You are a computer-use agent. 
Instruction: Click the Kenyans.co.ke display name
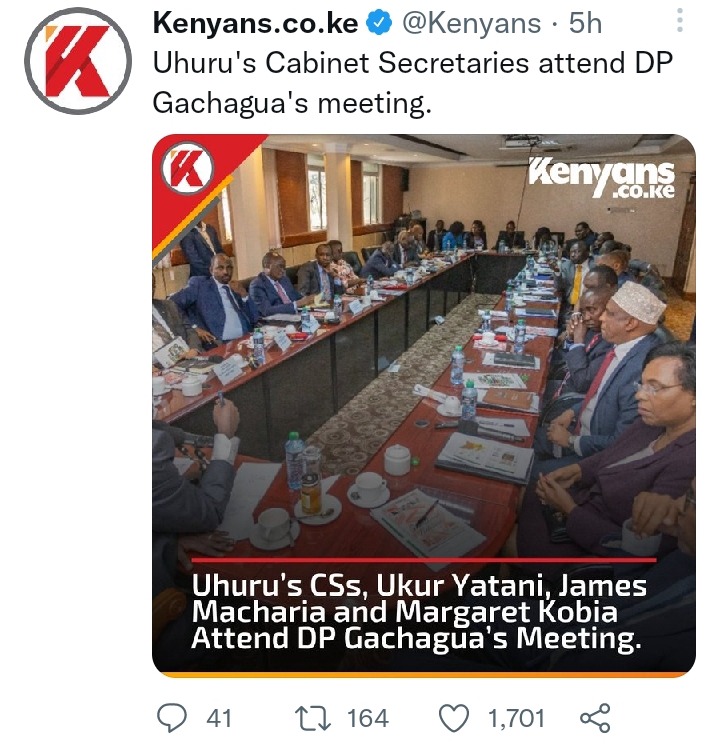[255, 23]
